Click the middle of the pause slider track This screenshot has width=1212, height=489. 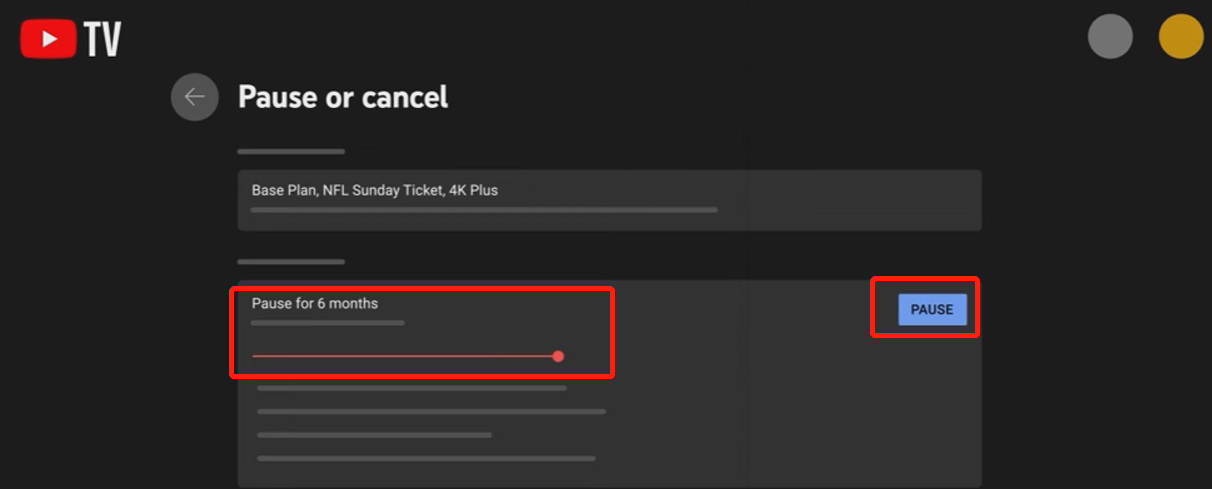[x=405, y=356]
